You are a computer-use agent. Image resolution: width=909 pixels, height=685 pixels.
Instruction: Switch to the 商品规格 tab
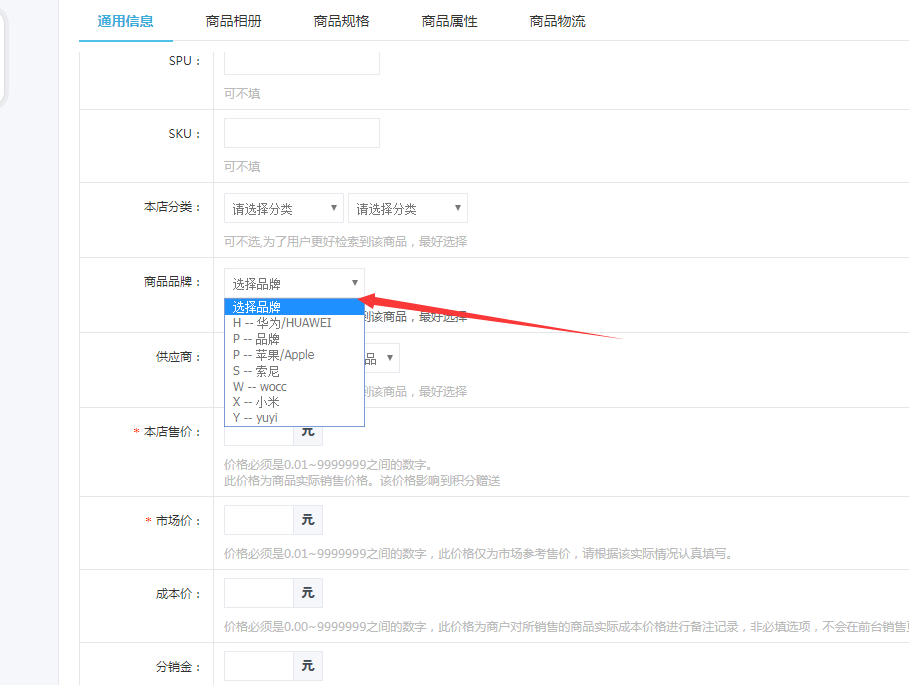(x=341, y=21)
